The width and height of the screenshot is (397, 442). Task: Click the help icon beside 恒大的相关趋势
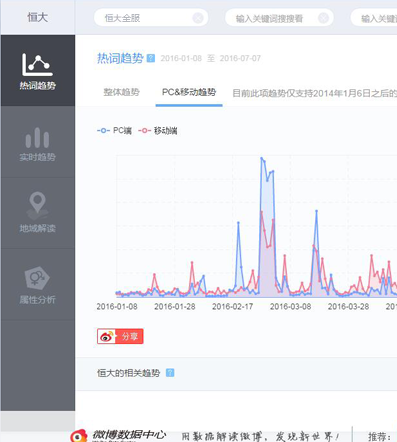coord(170,373)
